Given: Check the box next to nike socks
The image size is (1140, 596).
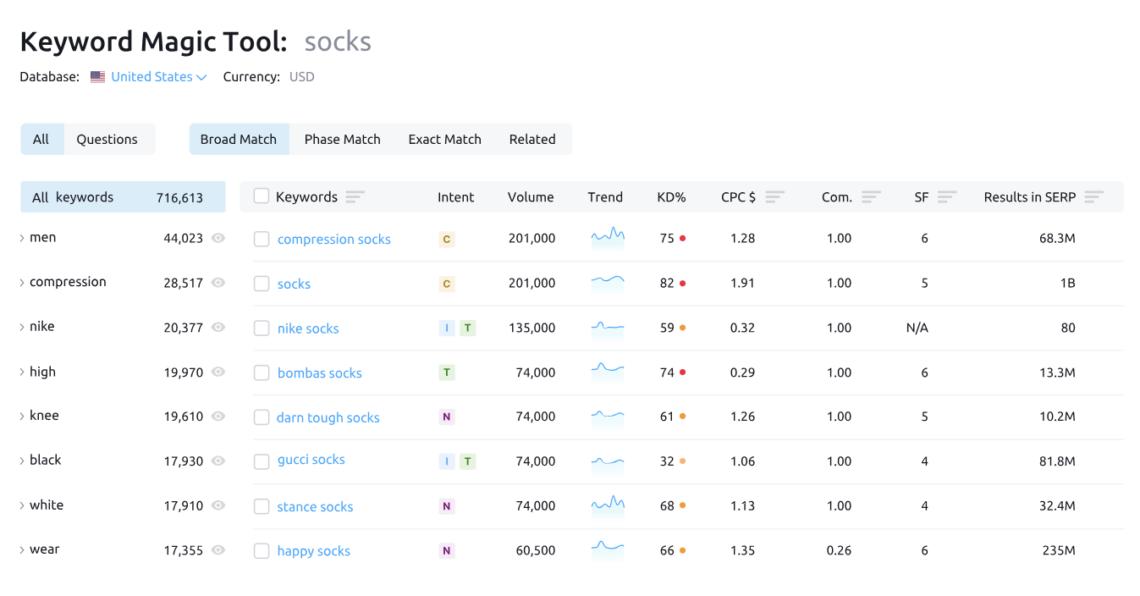Looking at the screenshot, I should (x=261, y=328).
